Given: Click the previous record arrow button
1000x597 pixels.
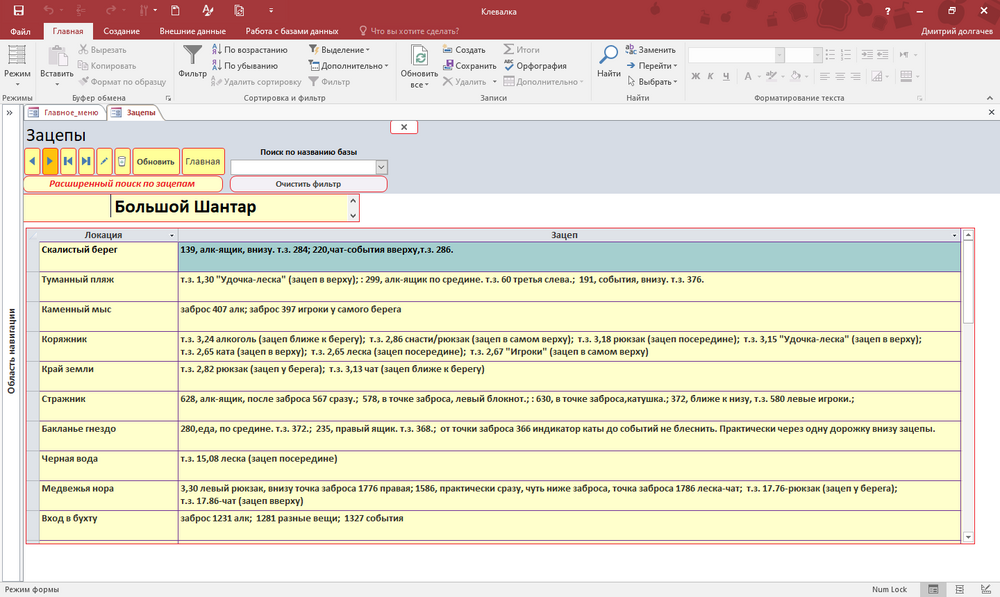Looking at the screenshot, I should coord(33,161).
